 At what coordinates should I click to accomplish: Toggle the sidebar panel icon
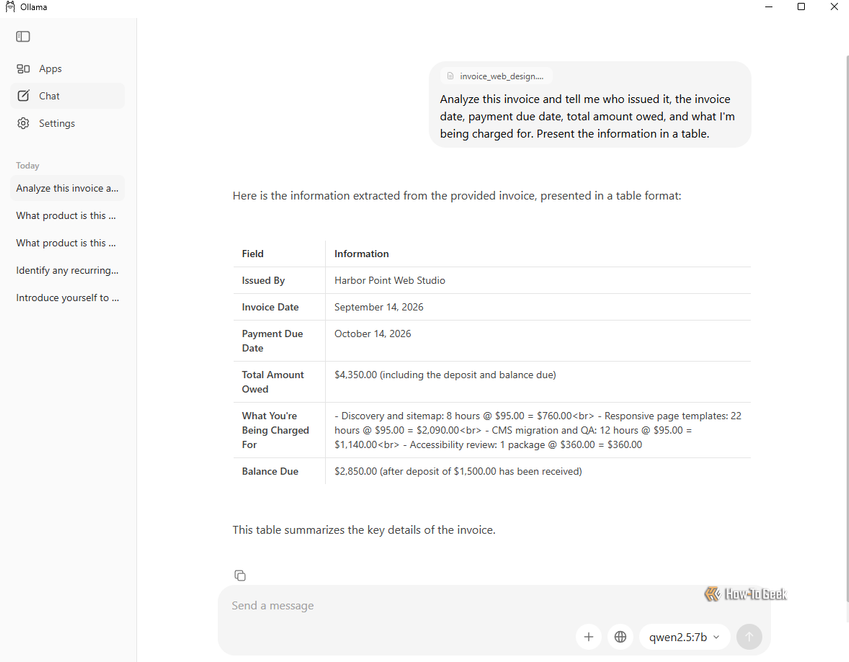tap(23, 37)
